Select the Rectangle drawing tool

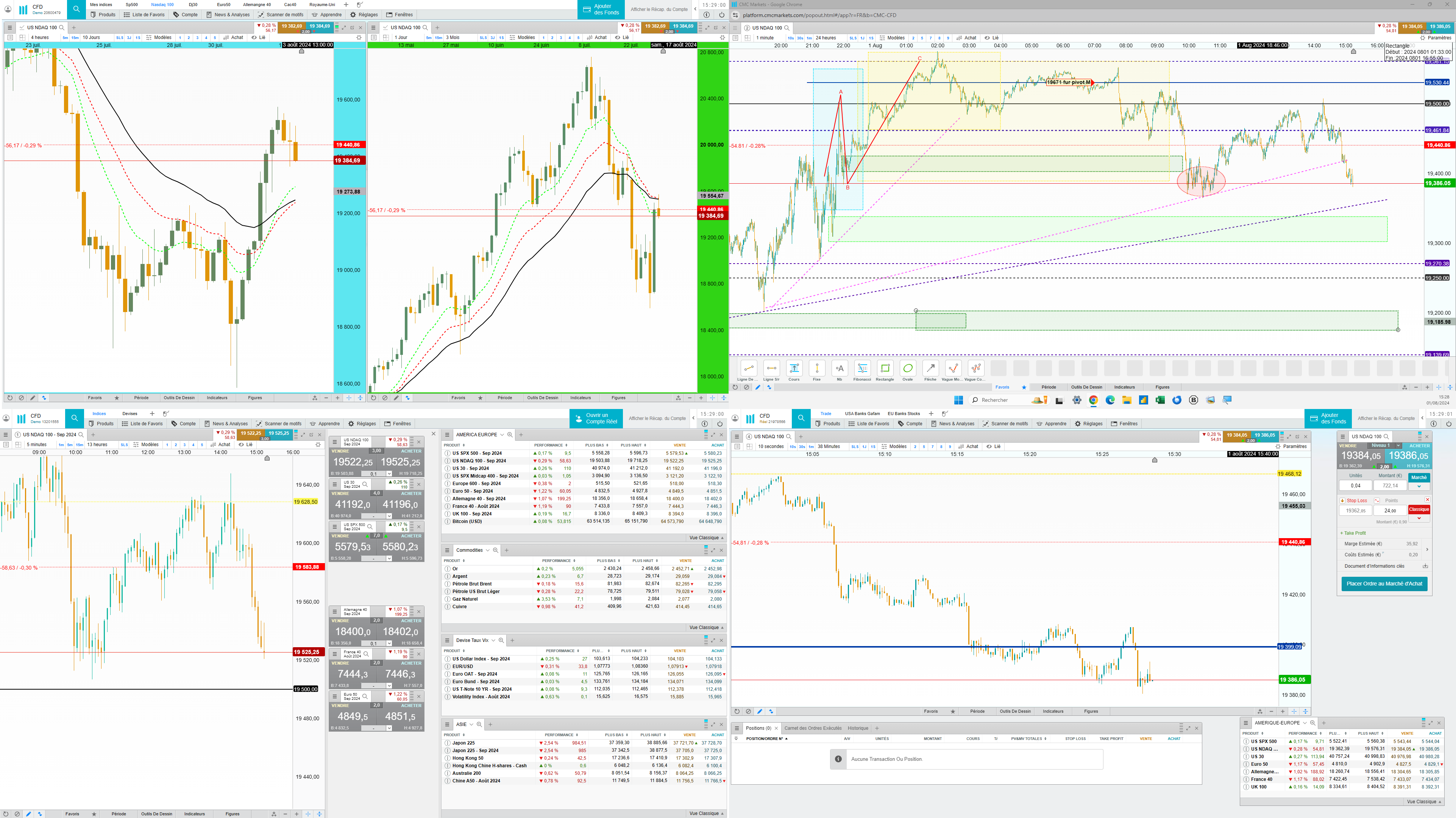tap(885, 368)
